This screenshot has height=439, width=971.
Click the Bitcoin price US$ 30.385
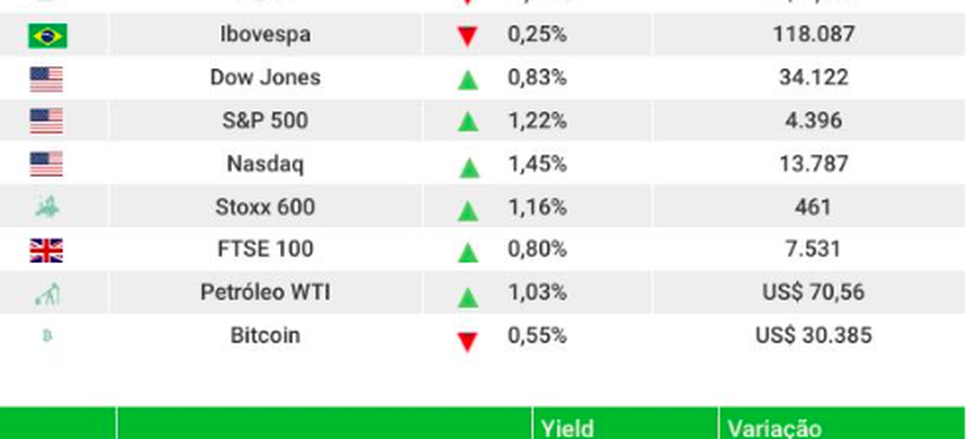click(x=812, y=336)
